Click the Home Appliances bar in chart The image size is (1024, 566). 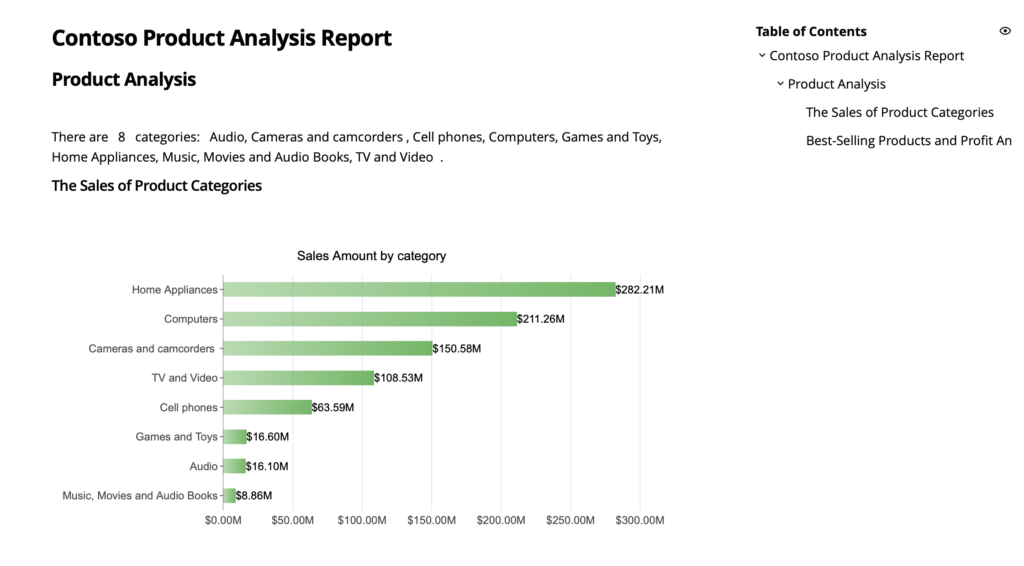tap(418, 290)
